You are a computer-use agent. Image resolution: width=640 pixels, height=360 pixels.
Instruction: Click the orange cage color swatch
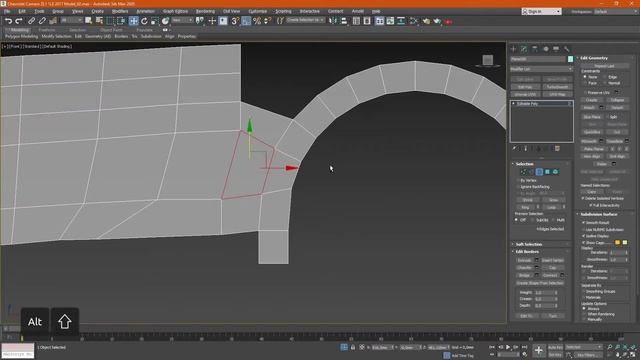[x=618, y=242]
